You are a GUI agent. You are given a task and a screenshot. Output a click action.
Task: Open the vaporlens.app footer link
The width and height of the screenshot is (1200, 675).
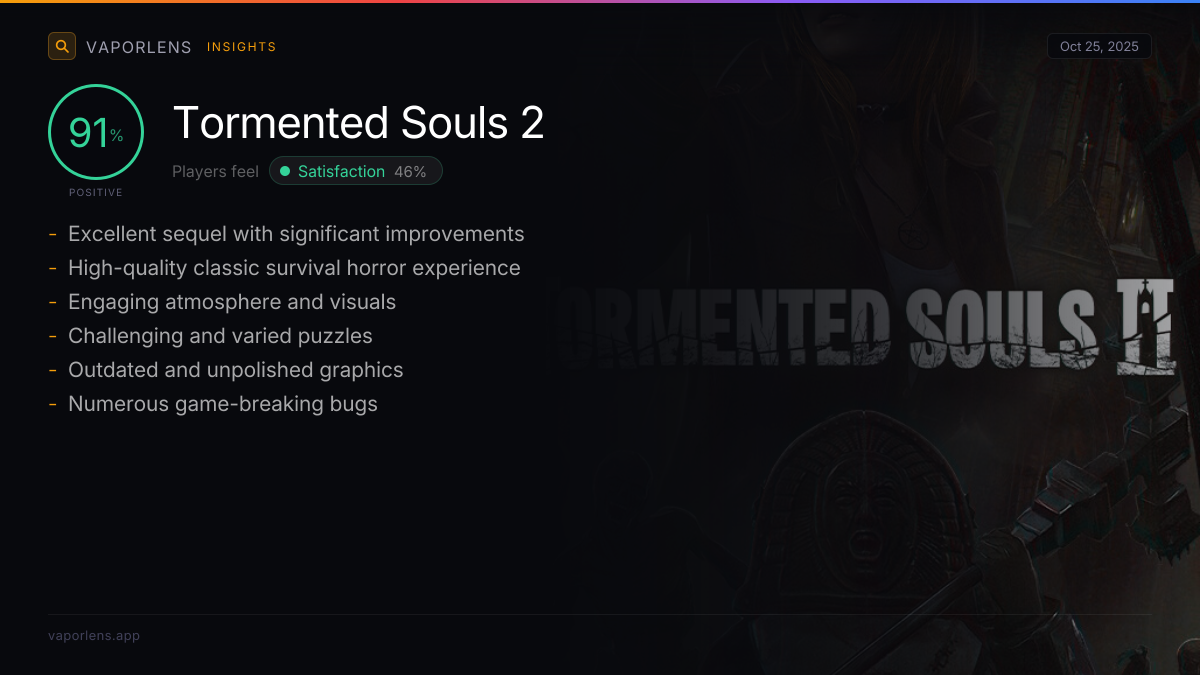[x=94, y=635]
